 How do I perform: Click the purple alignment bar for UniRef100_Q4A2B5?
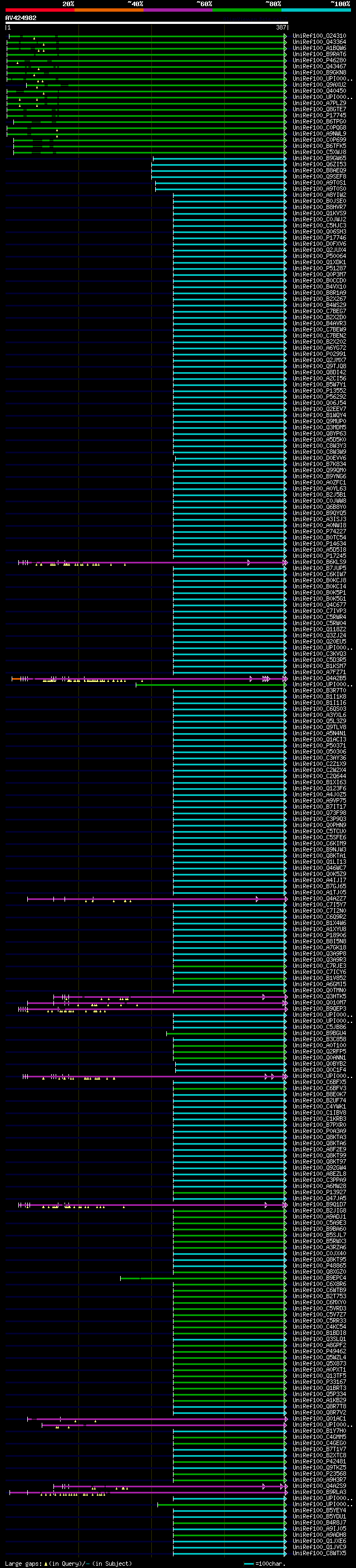tap(149, 679)
